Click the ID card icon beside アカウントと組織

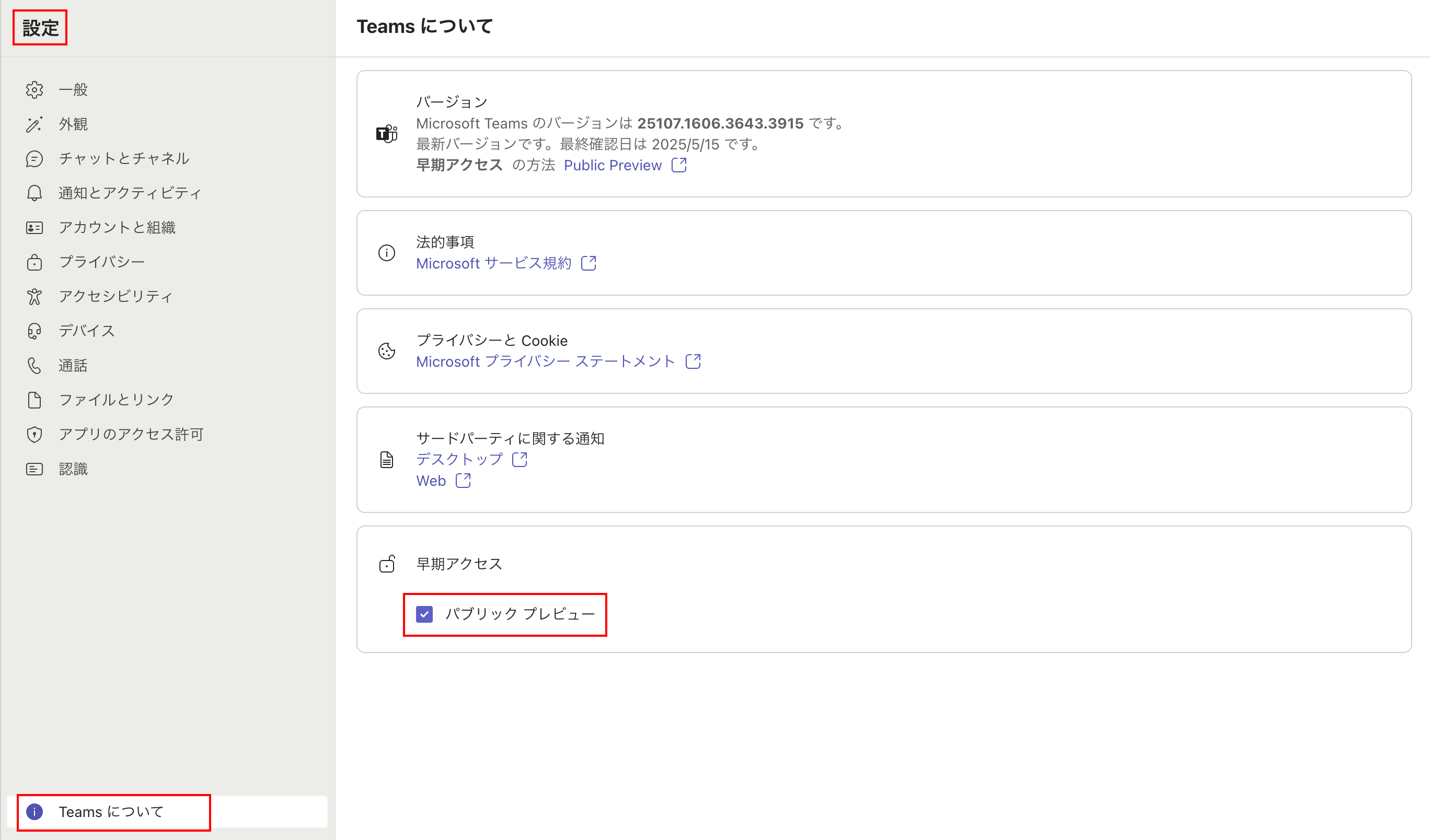[x=34, y=228]
